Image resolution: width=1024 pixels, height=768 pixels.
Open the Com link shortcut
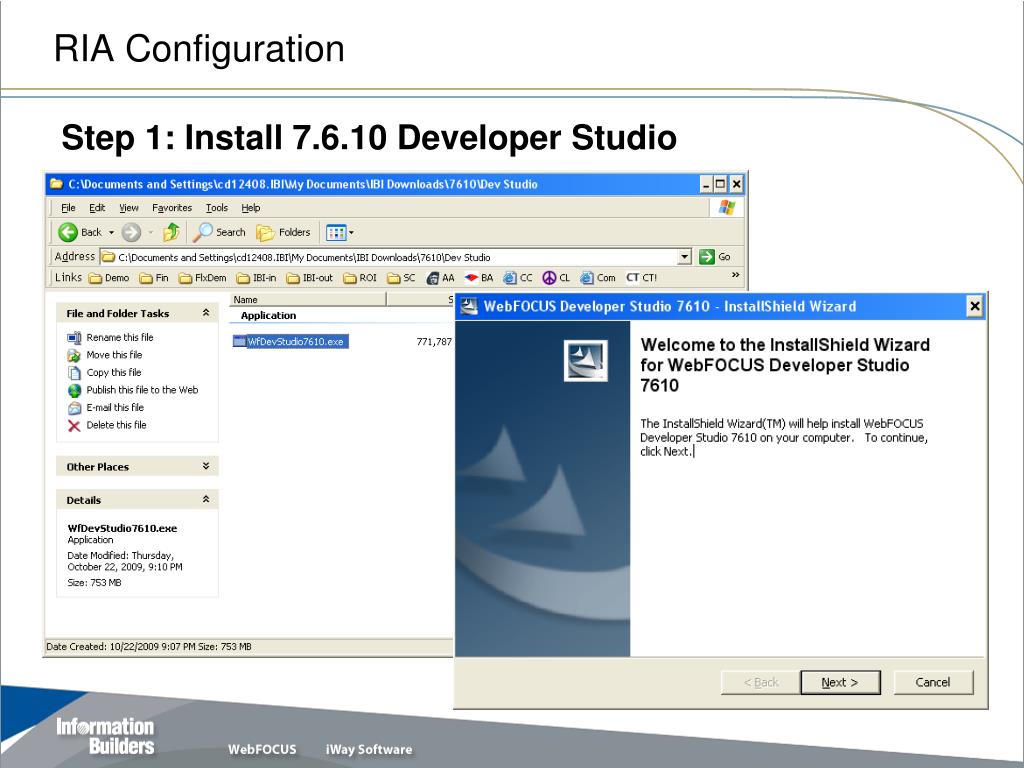tap(598, 278)
